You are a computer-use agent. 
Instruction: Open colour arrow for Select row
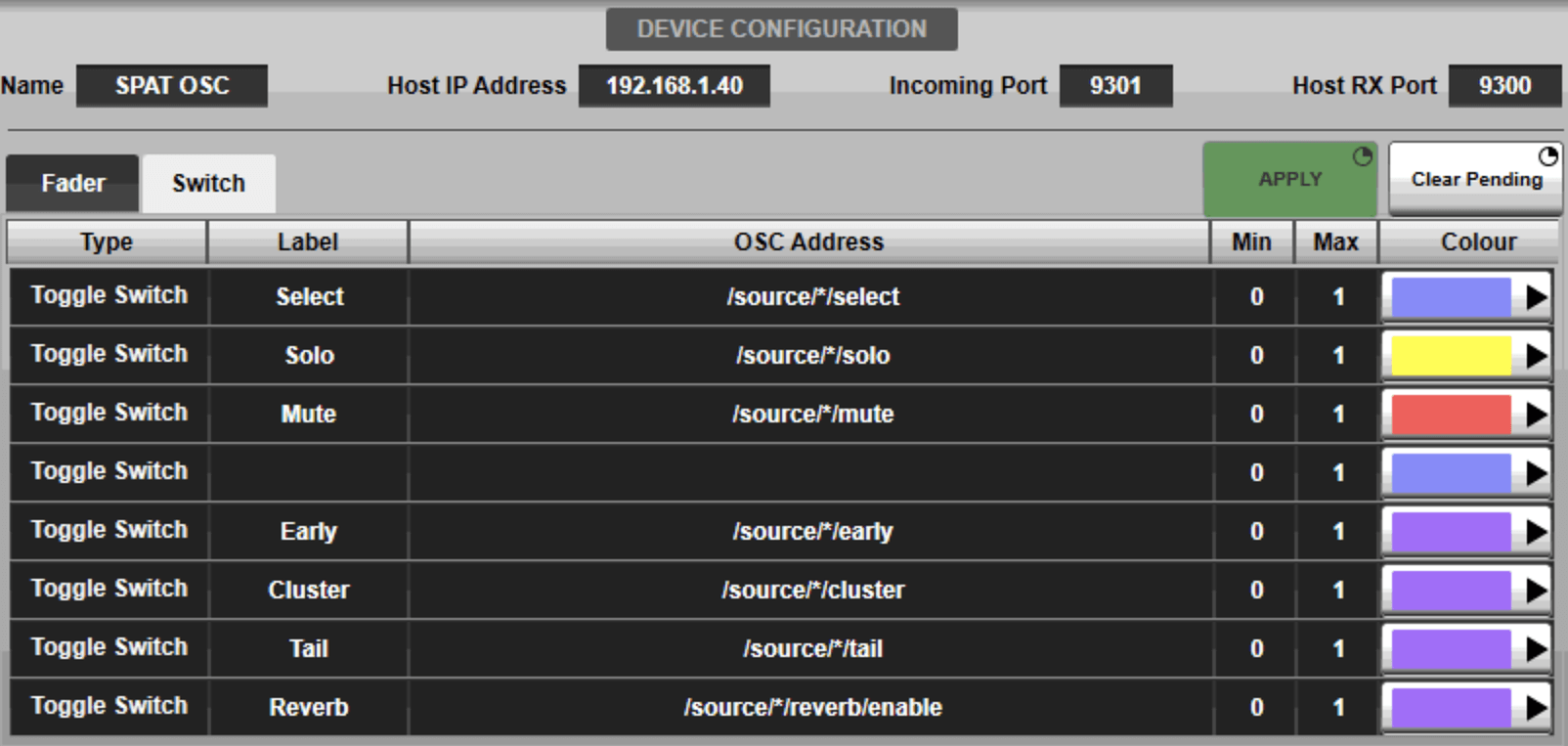pyautogui.click(x=1536, y=297)
